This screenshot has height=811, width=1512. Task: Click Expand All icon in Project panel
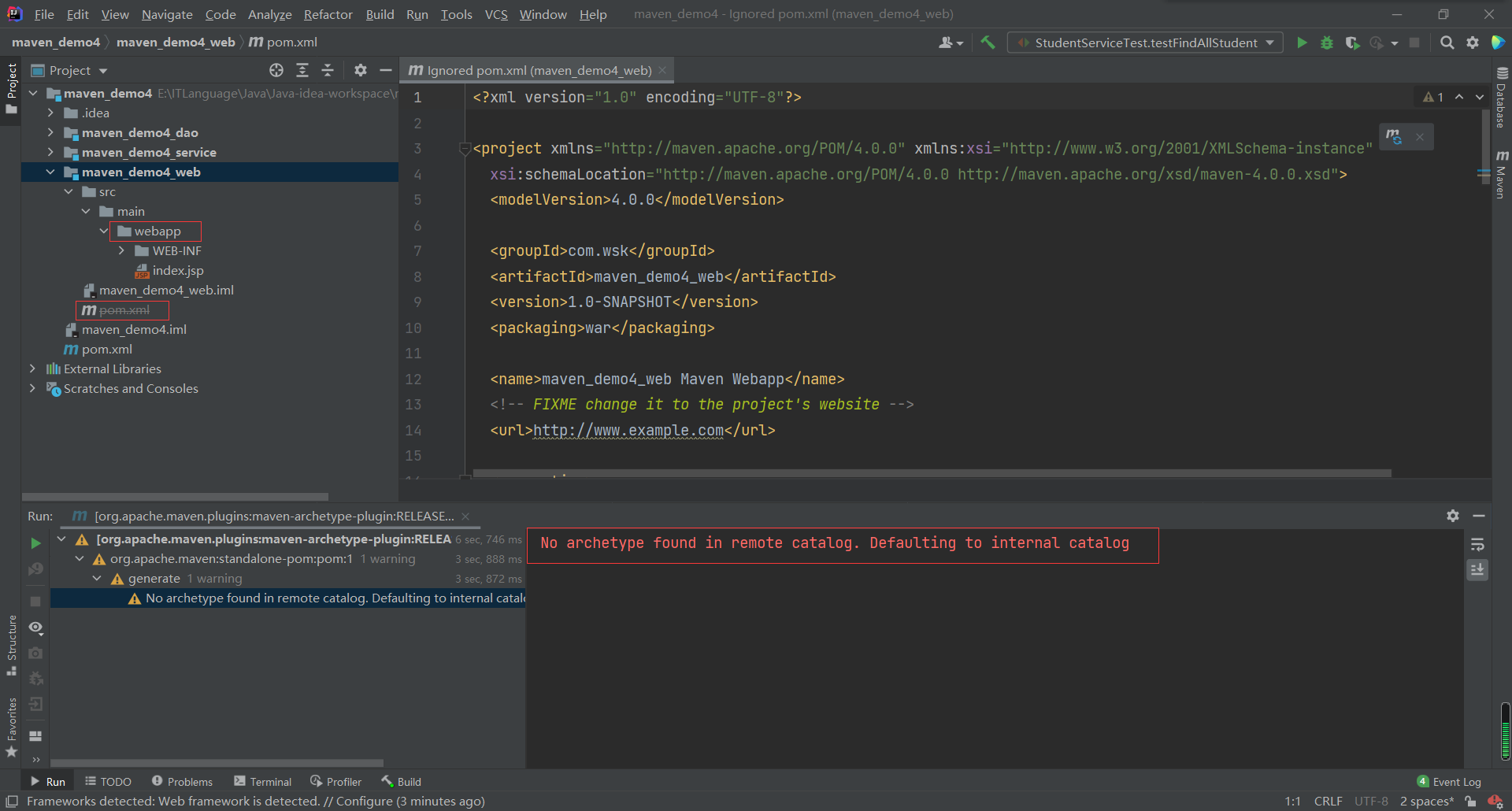click(302, 70)
